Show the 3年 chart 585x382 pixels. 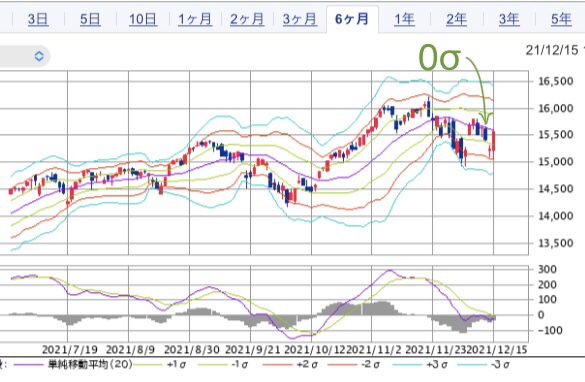click(x=509, y=19)
